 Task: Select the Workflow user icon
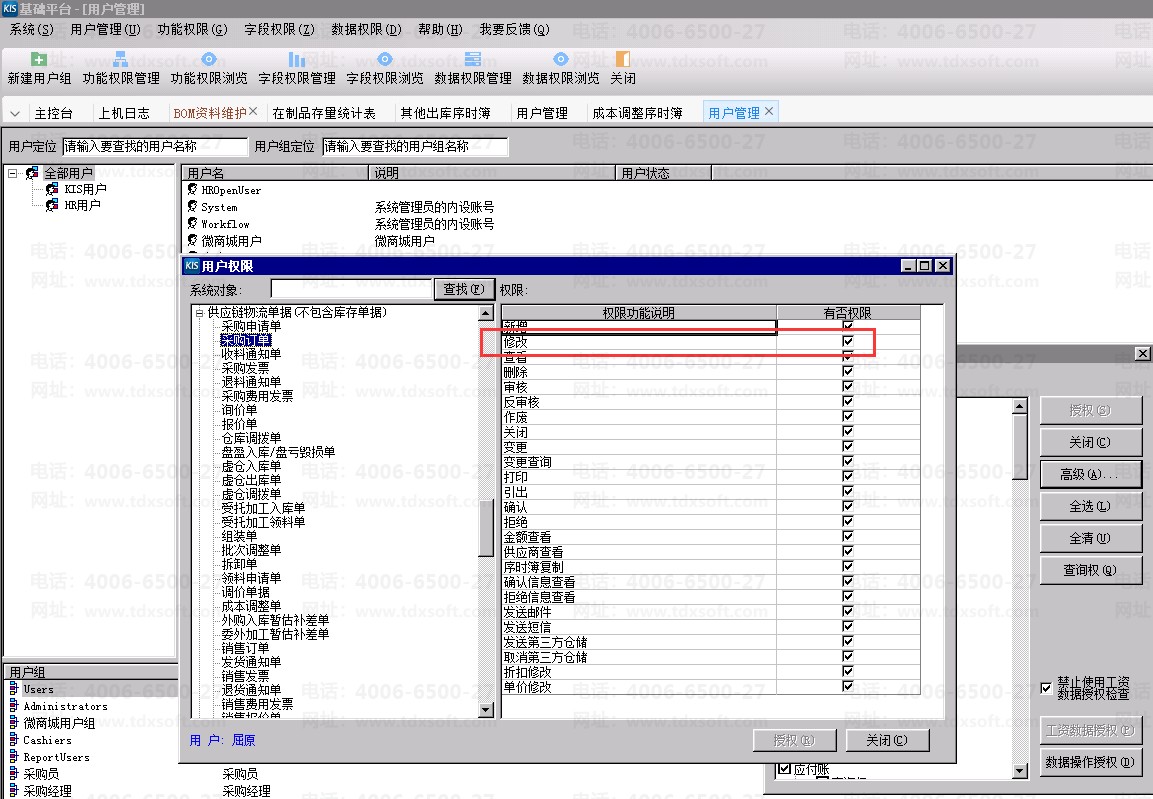point(193,223)
